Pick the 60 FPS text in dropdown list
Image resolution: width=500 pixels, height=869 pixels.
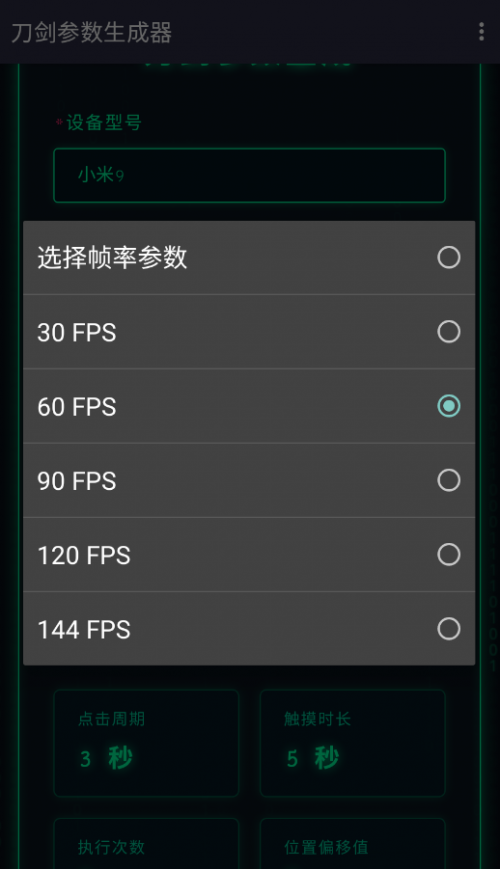76,407
